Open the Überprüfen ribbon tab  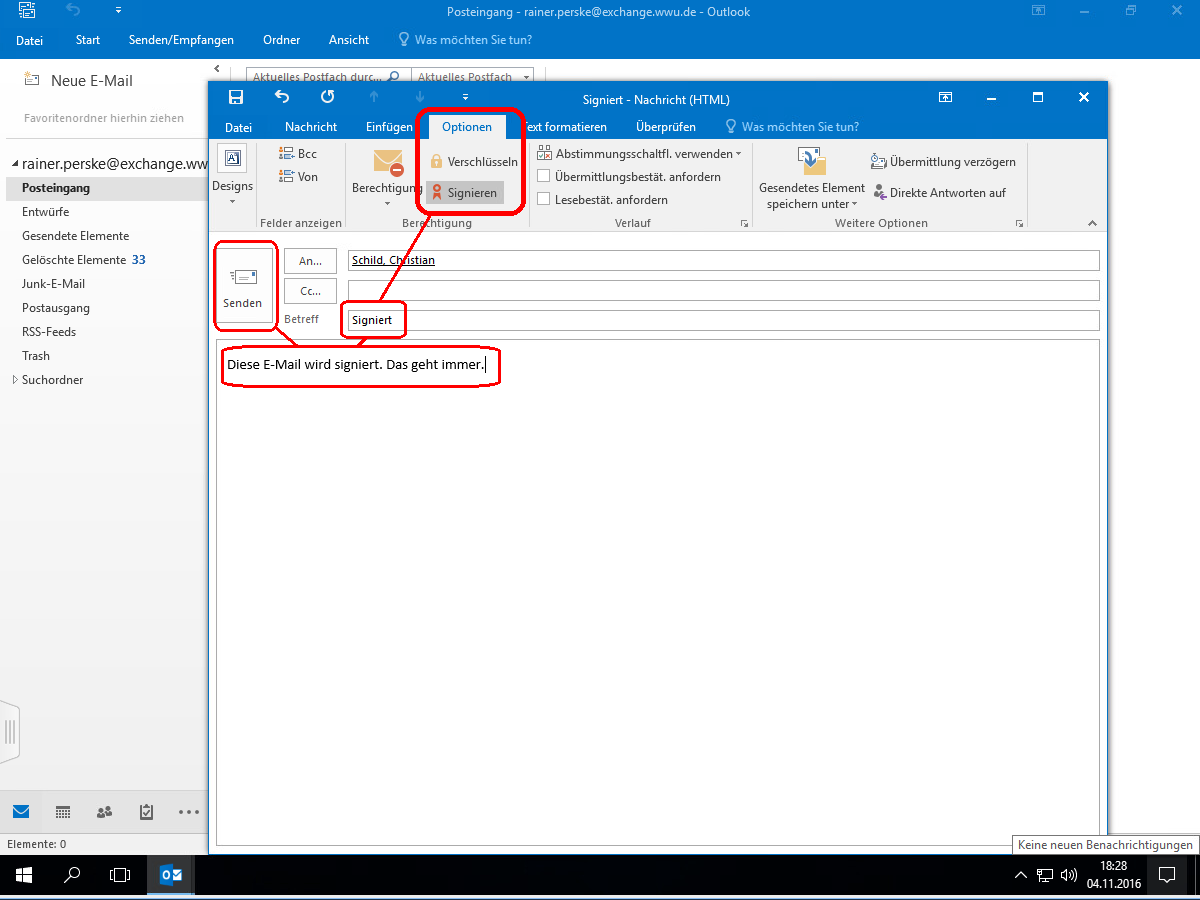[x=665, y=127]
